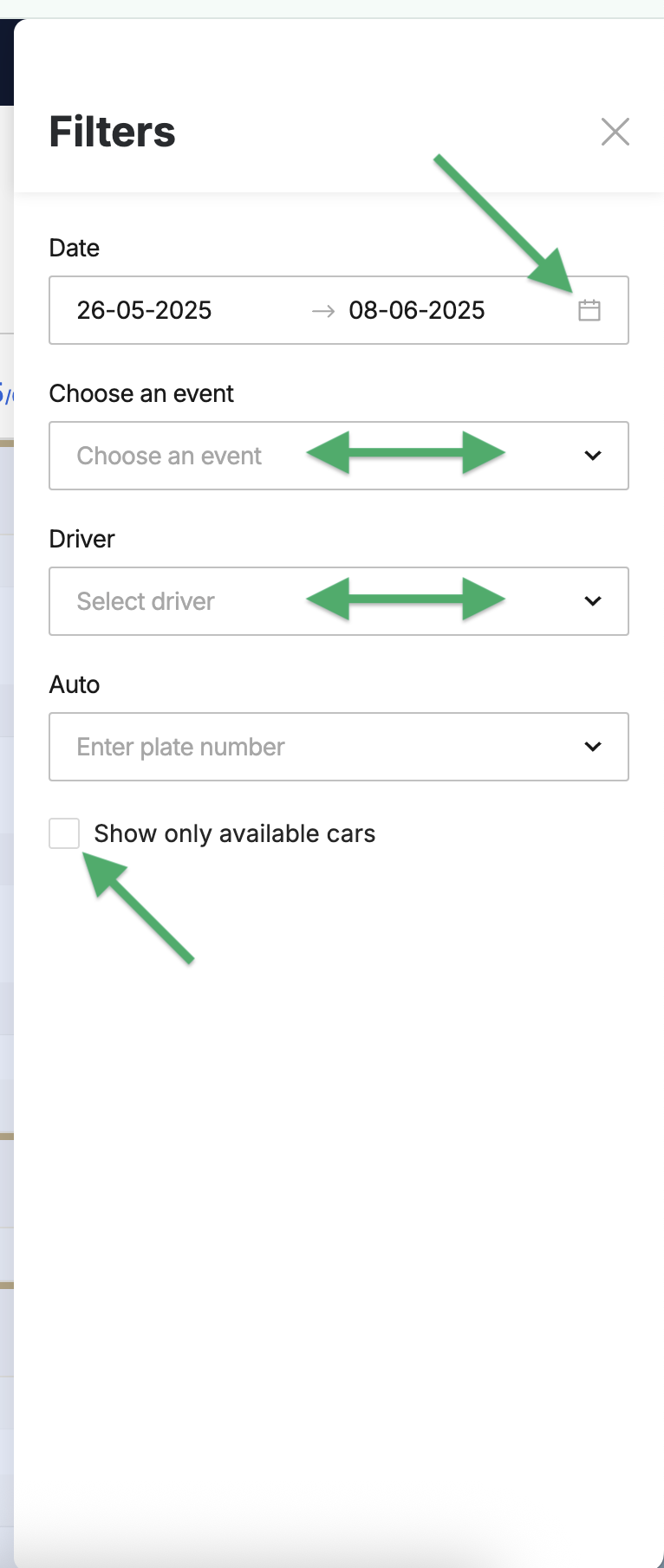Image resolution: width=664 pixels, height=1568 pixels.
Task: Expand the Enter plate number chevron
Action: [593, 747]
